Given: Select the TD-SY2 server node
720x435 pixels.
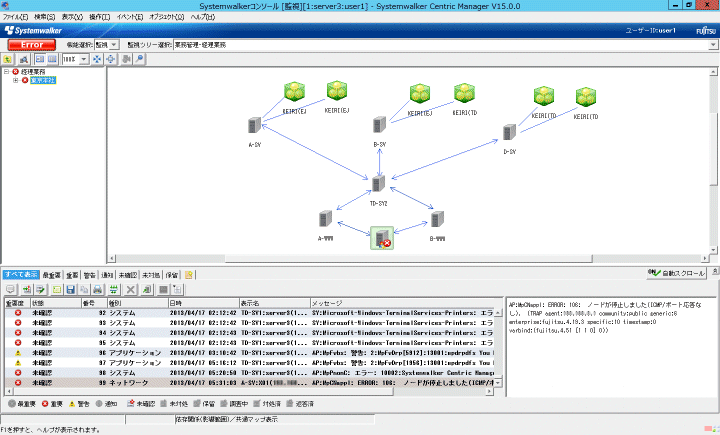Looking at the screenshot, I should pyautogui.click(x=378, y=183).
